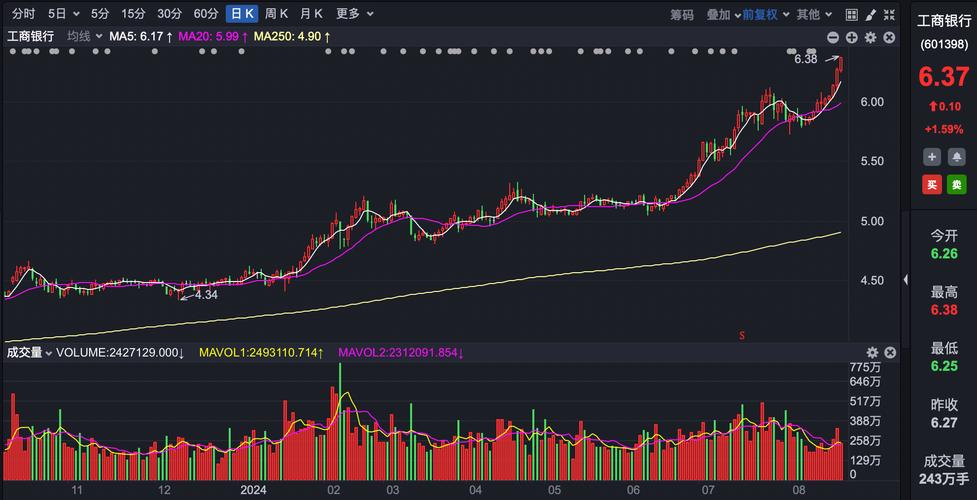Zoom in the K-line chart with plus icon
Viewport: 977px width, 500px height.
pos(852,37)
